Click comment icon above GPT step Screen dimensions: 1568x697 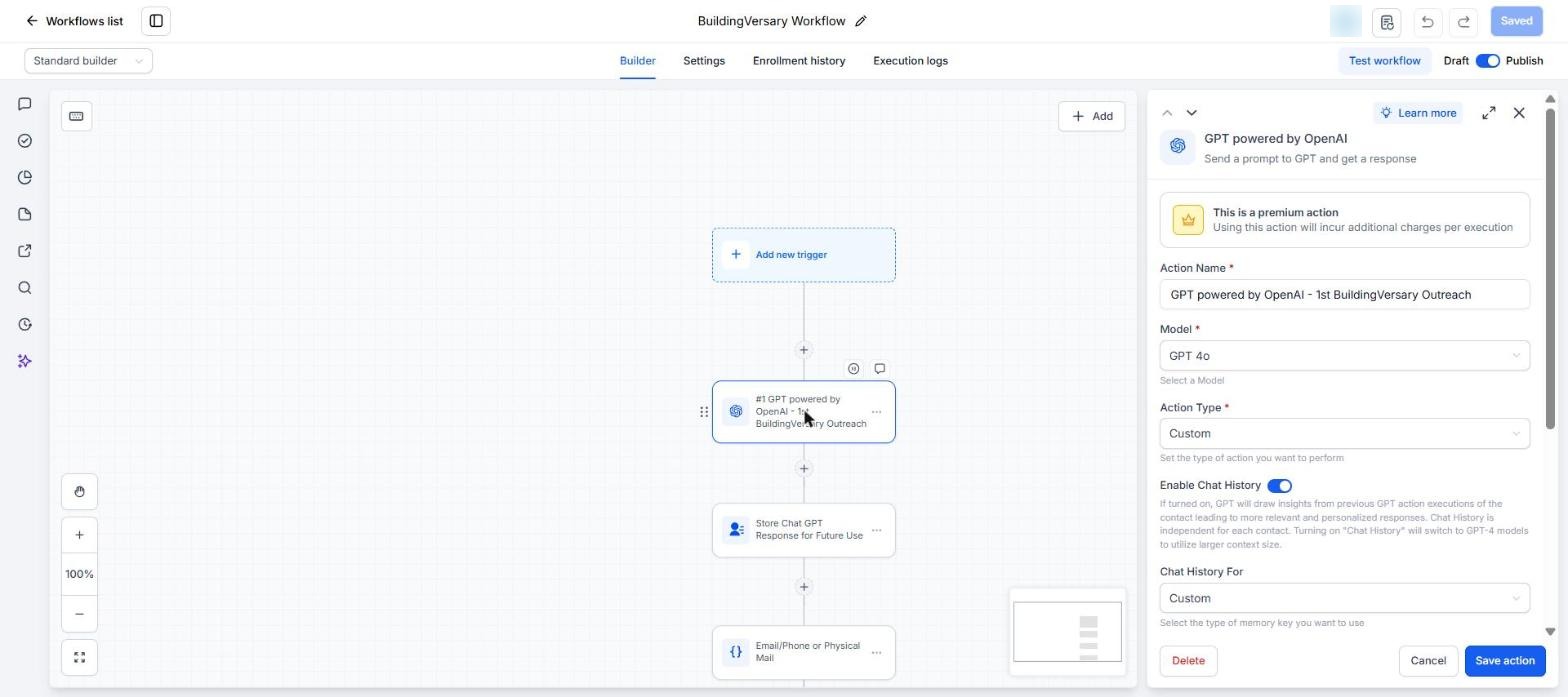[x=879, y=369]
